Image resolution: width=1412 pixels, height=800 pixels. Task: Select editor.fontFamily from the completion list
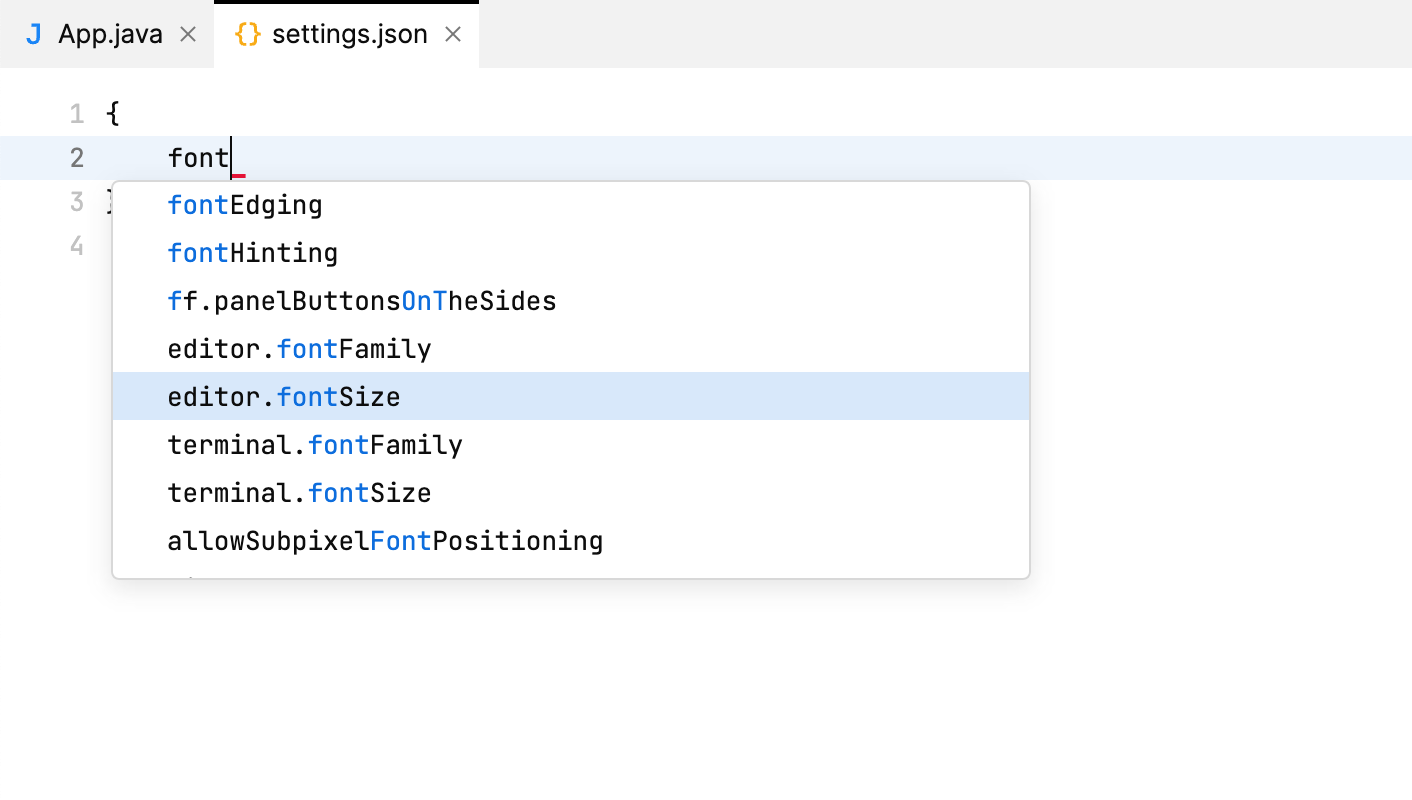pyautogui.click(x=299, y=348)
